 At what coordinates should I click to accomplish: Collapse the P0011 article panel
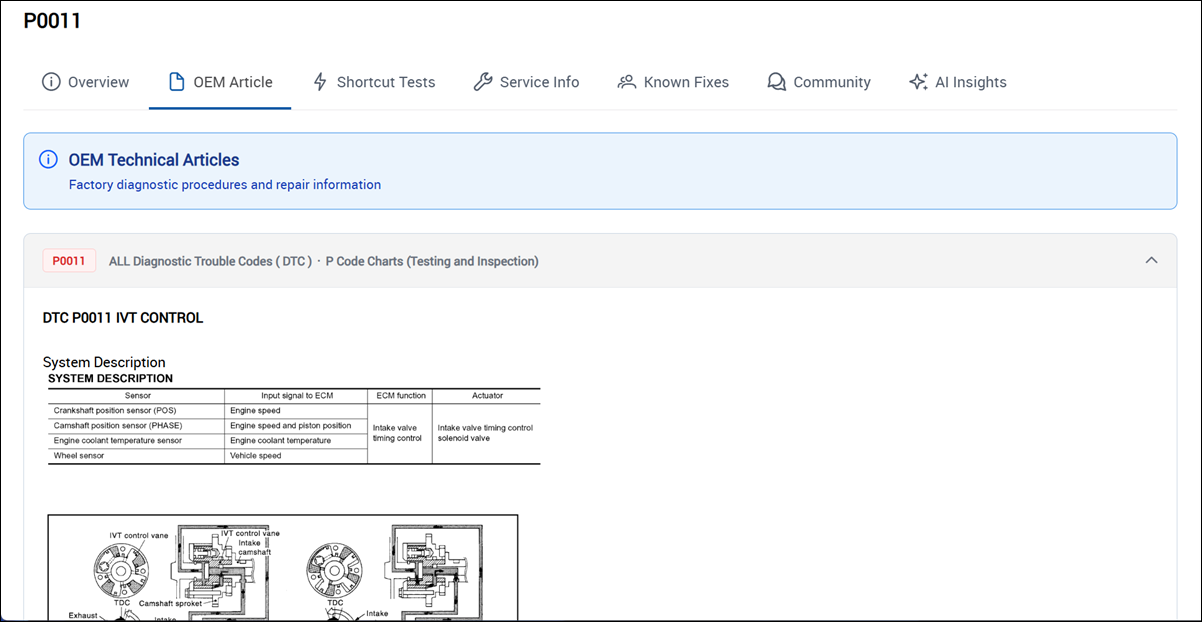click(x=1150, y=259)
